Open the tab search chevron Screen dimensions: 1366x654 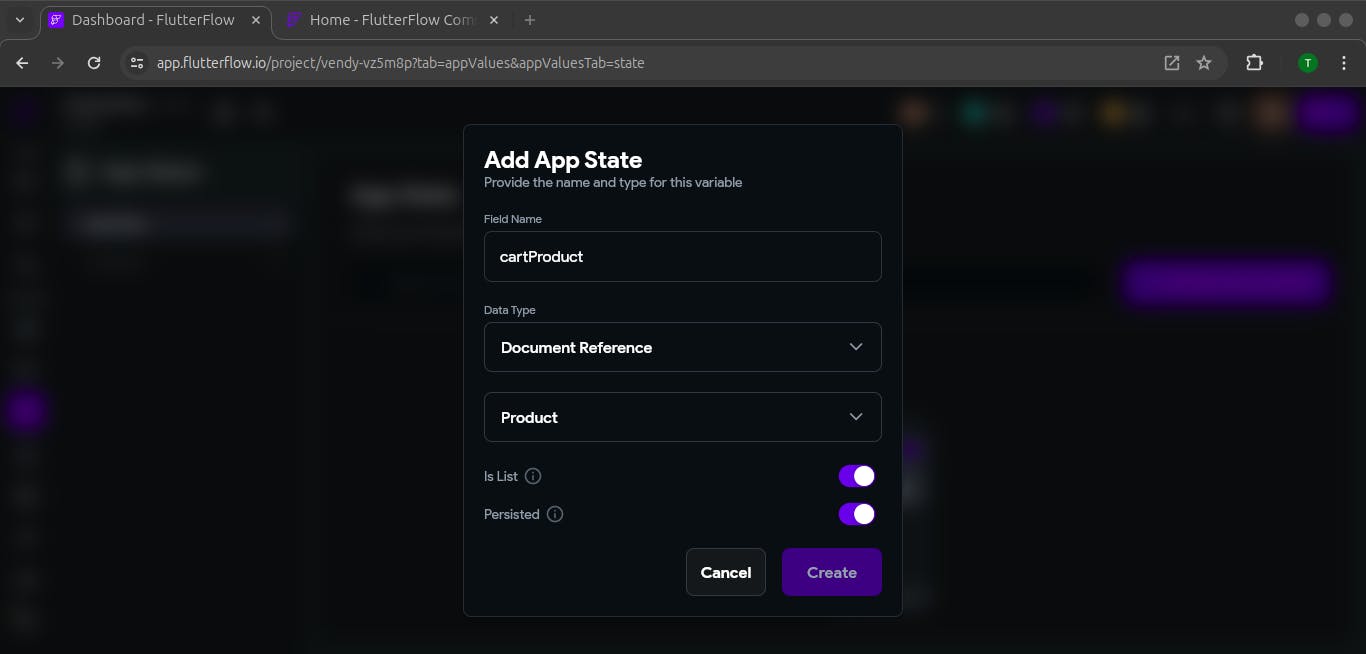pyautogui.click(x=19, y=20)
